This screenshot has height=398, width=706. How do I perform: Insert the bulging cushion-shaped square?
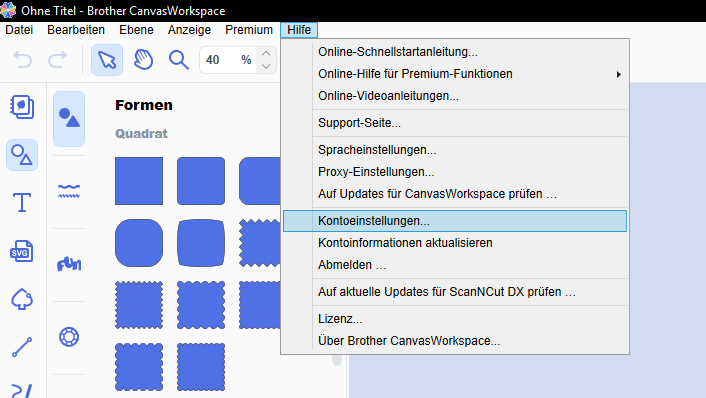[201, 243]
